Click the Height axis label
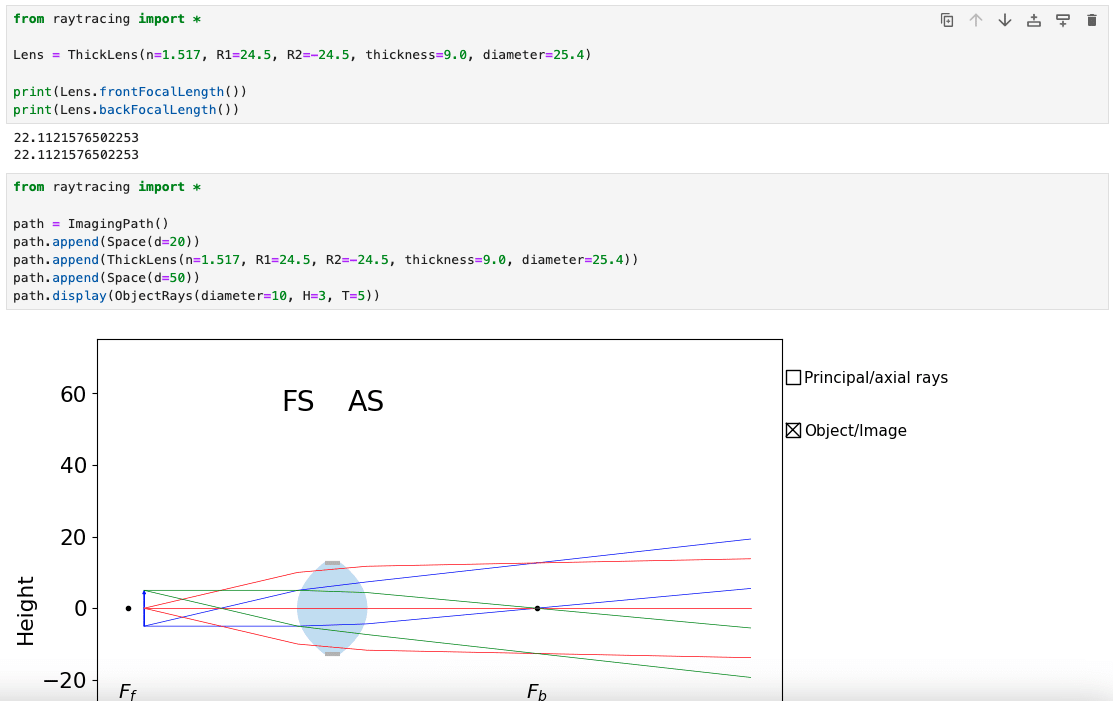This screenshot has height=701, width=1113. [x=26, y=611]
